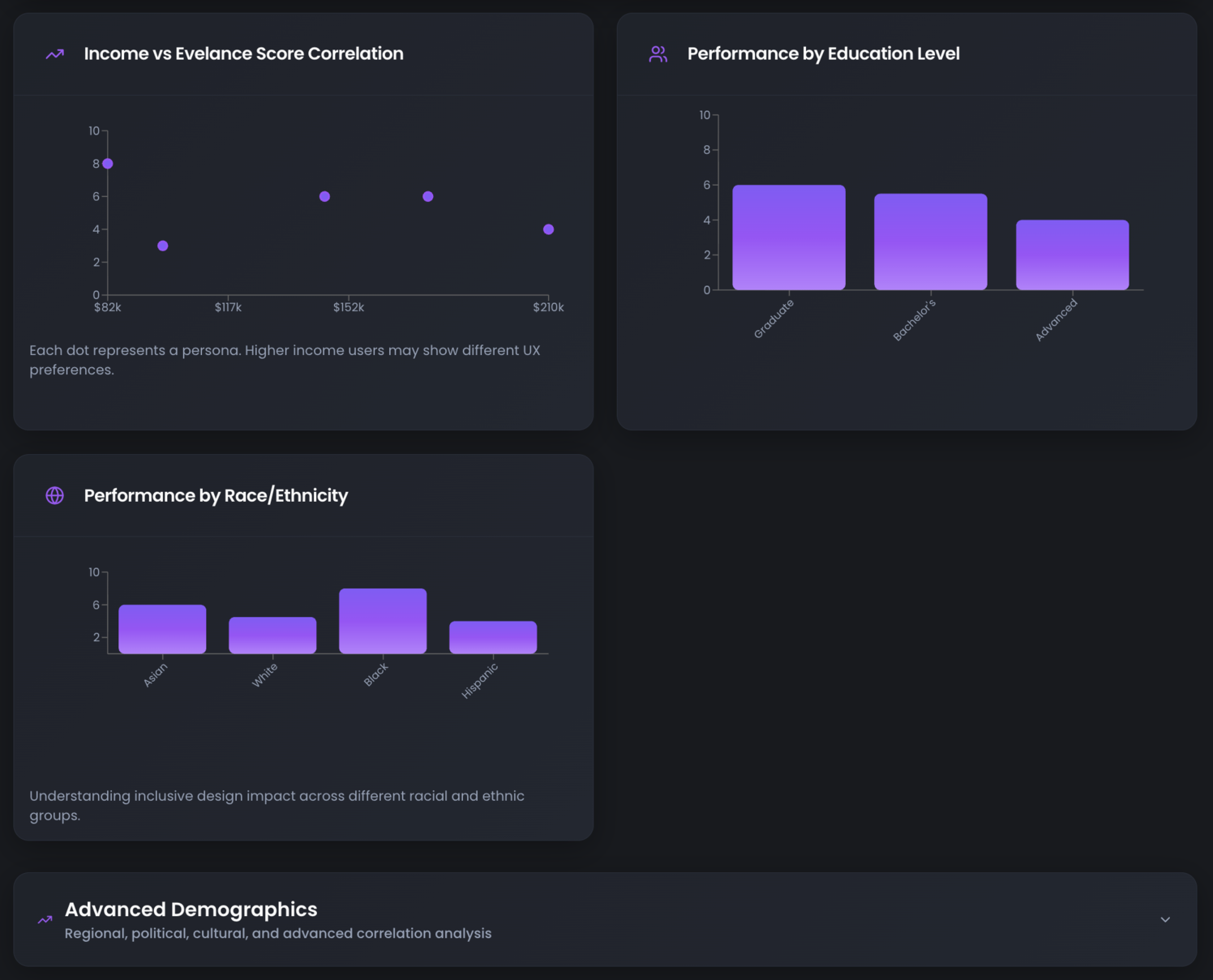Select the scatter dot at $210k scoring 4
Image resolution: width=1213 pixels, height=980 pixels.
(548, 229)
